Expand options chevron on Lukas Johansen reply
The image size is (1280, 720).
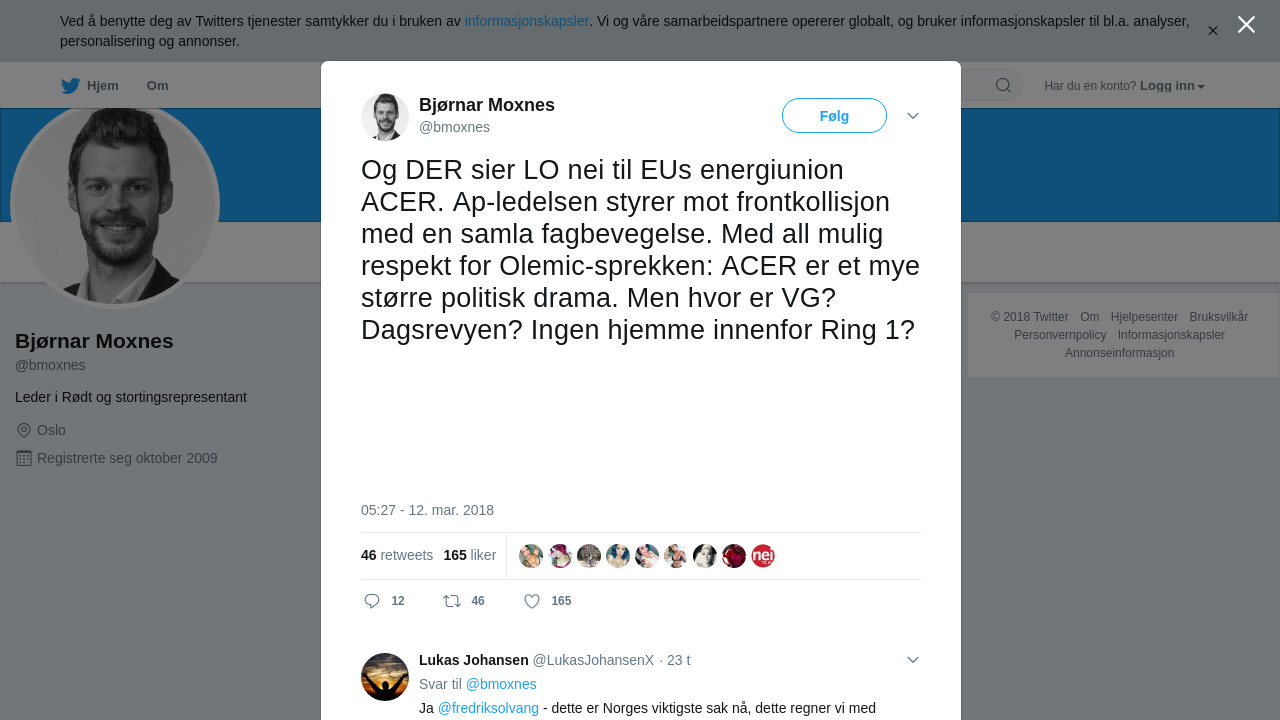pos(913,660)
